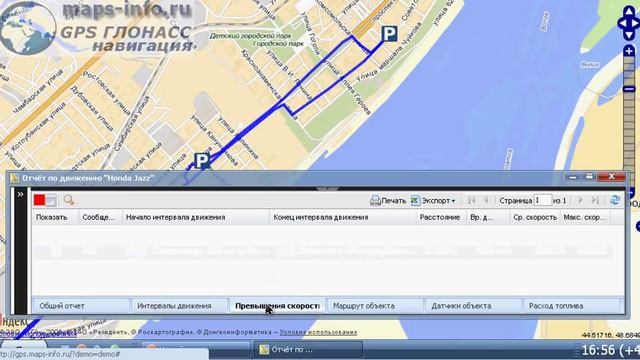Screen dimensions: 640x360
Task: Click the red stop icon in the report toolbar
Action: coord(40,200)
